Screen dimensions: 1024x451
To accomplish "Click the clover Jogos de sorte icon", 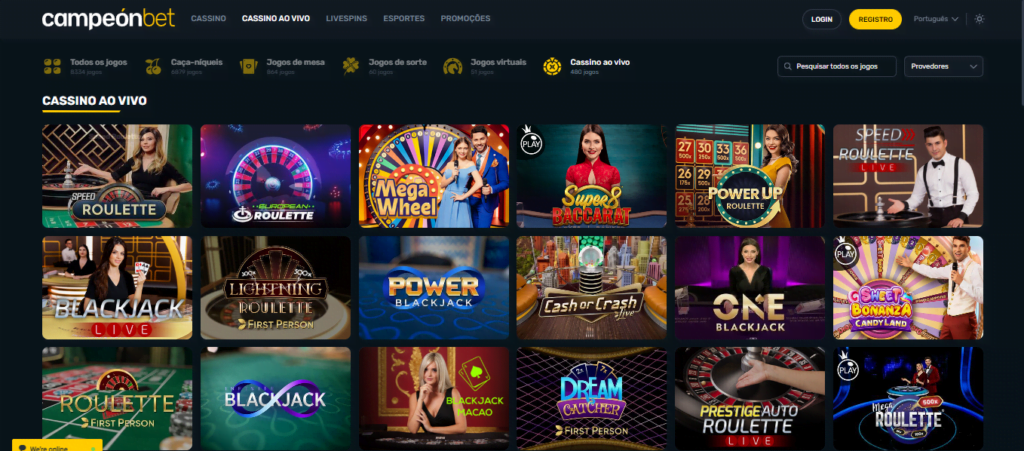I will pos(351,66).
